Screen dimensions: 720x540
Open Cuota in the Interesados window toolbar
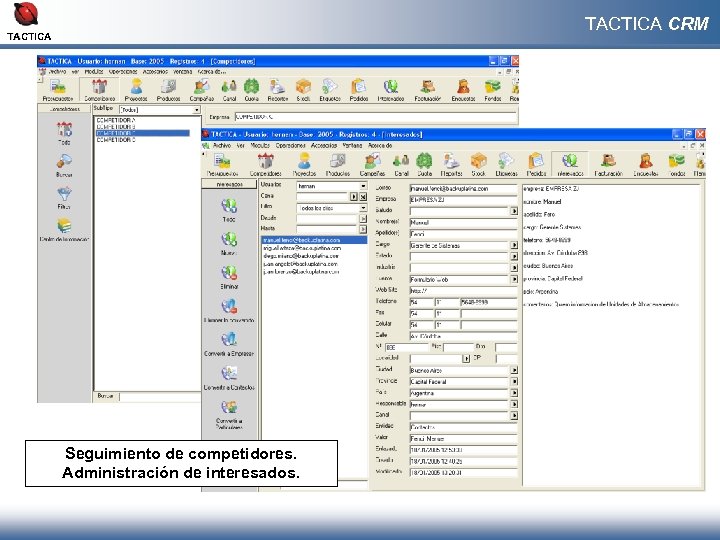pyautogui.click(x=424, y=165)
